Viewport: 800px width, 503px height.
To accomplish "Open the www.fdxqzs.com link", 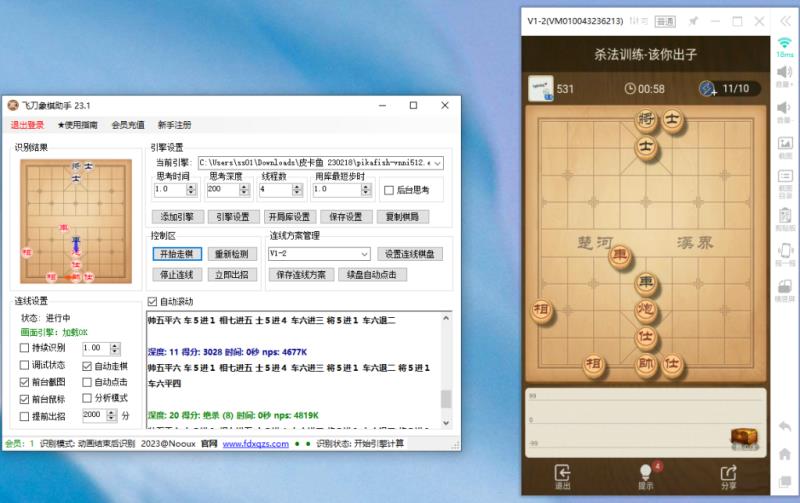I will tap(256, 444).
